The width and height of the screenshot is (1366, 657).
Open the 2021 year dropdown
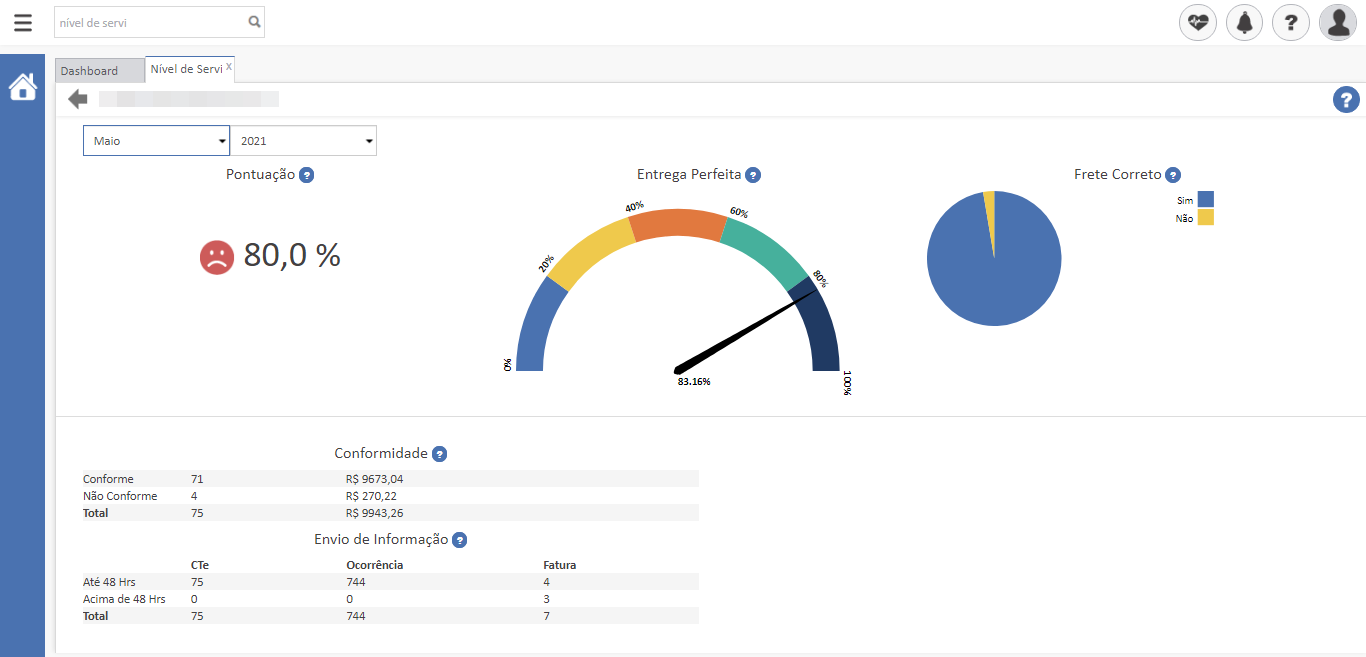pos(303,141)
